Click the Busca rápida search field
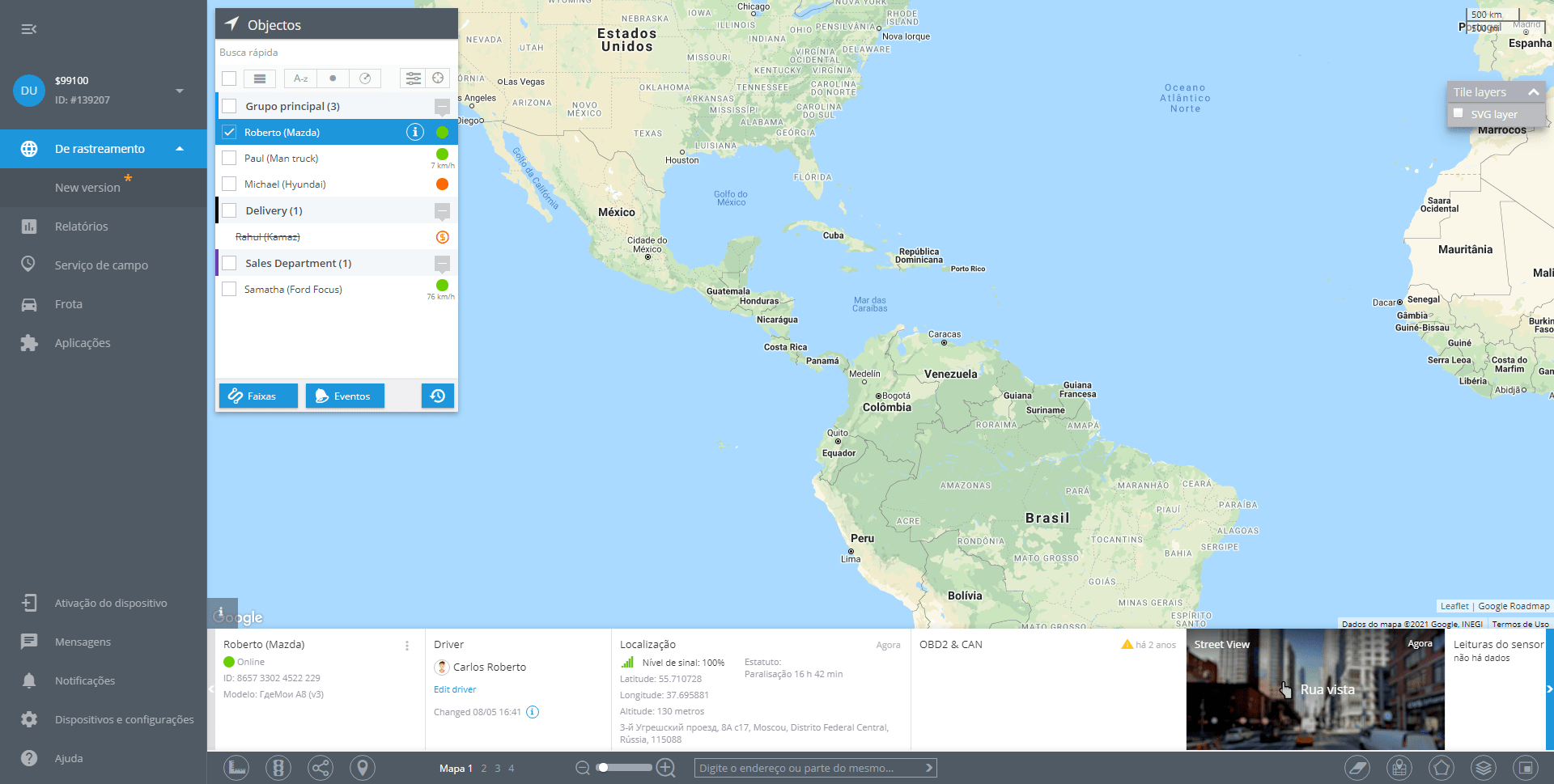The image size is (1554, 784). (337, 53)
